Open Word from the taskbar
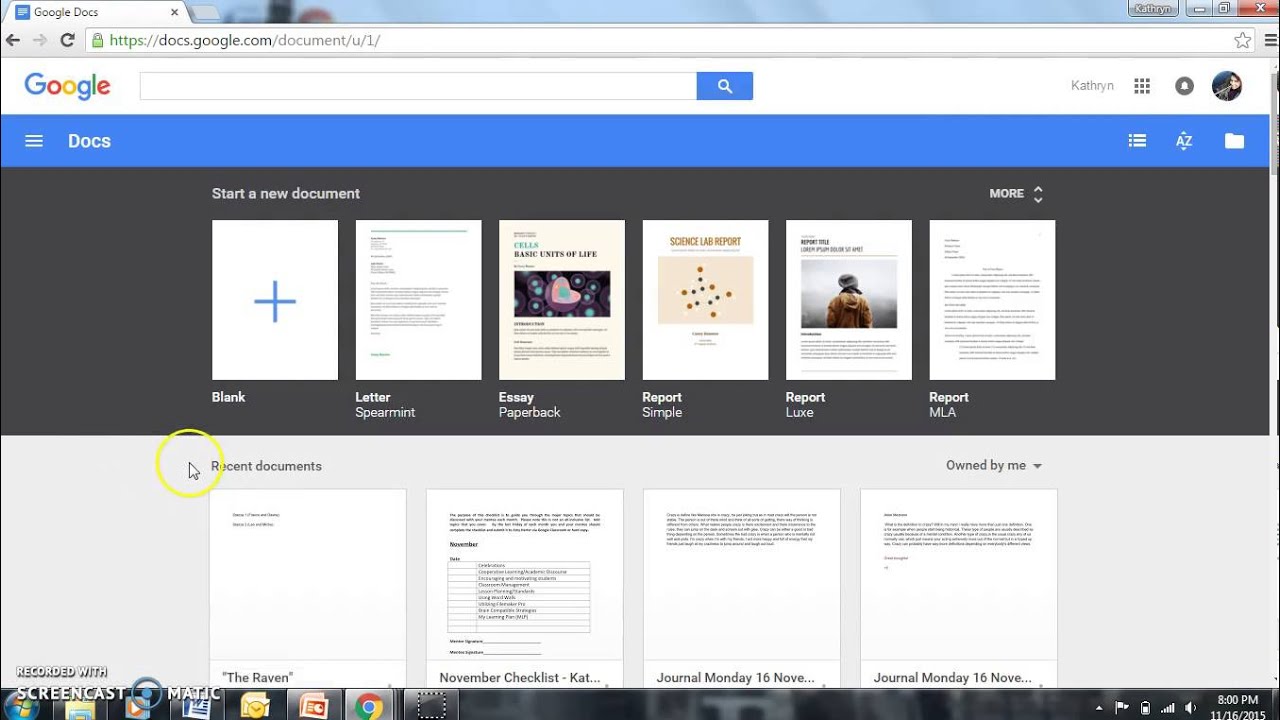 (x=196, y=706)
